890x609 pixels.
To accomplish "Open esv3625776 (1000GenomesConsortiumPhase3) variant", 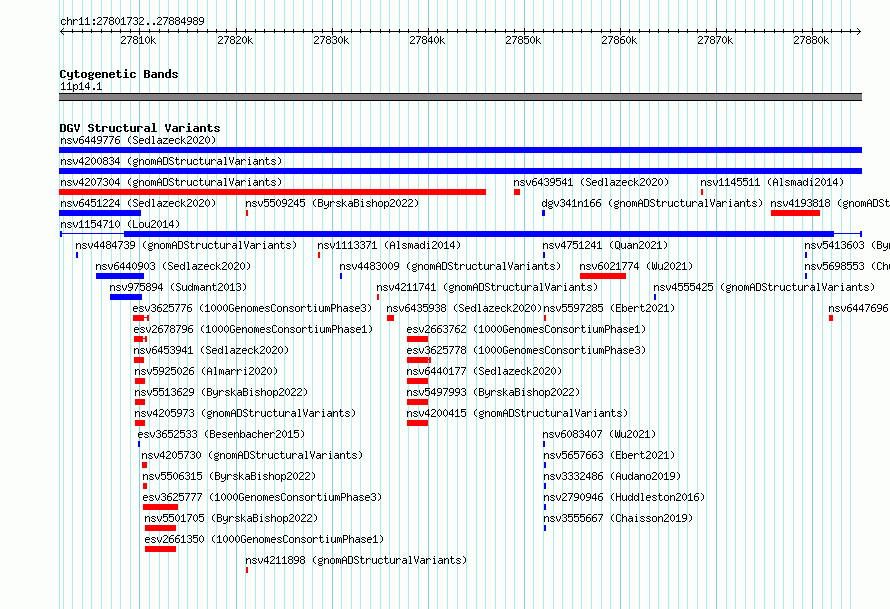I will (252, 308).
